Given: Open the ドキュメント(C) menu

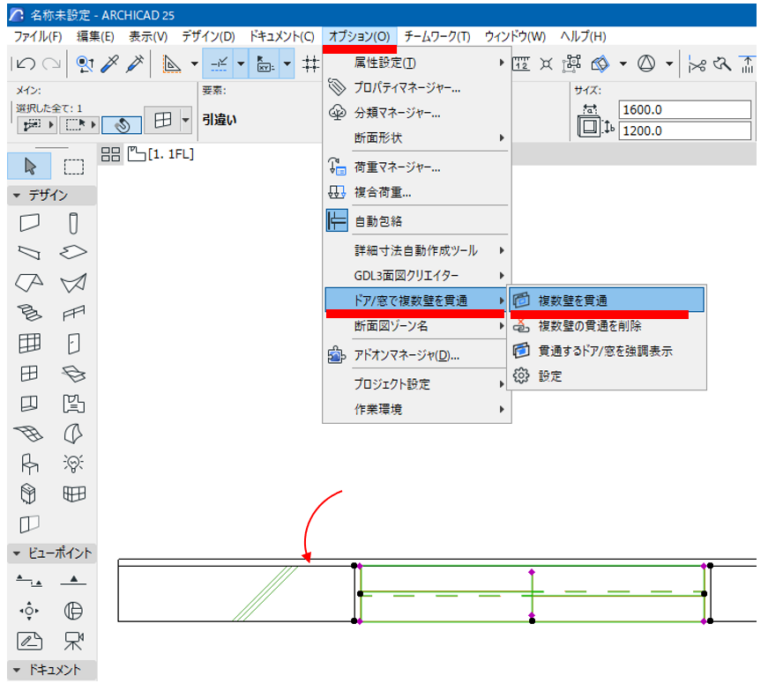Looking at the screenshot, I should 282,36.
